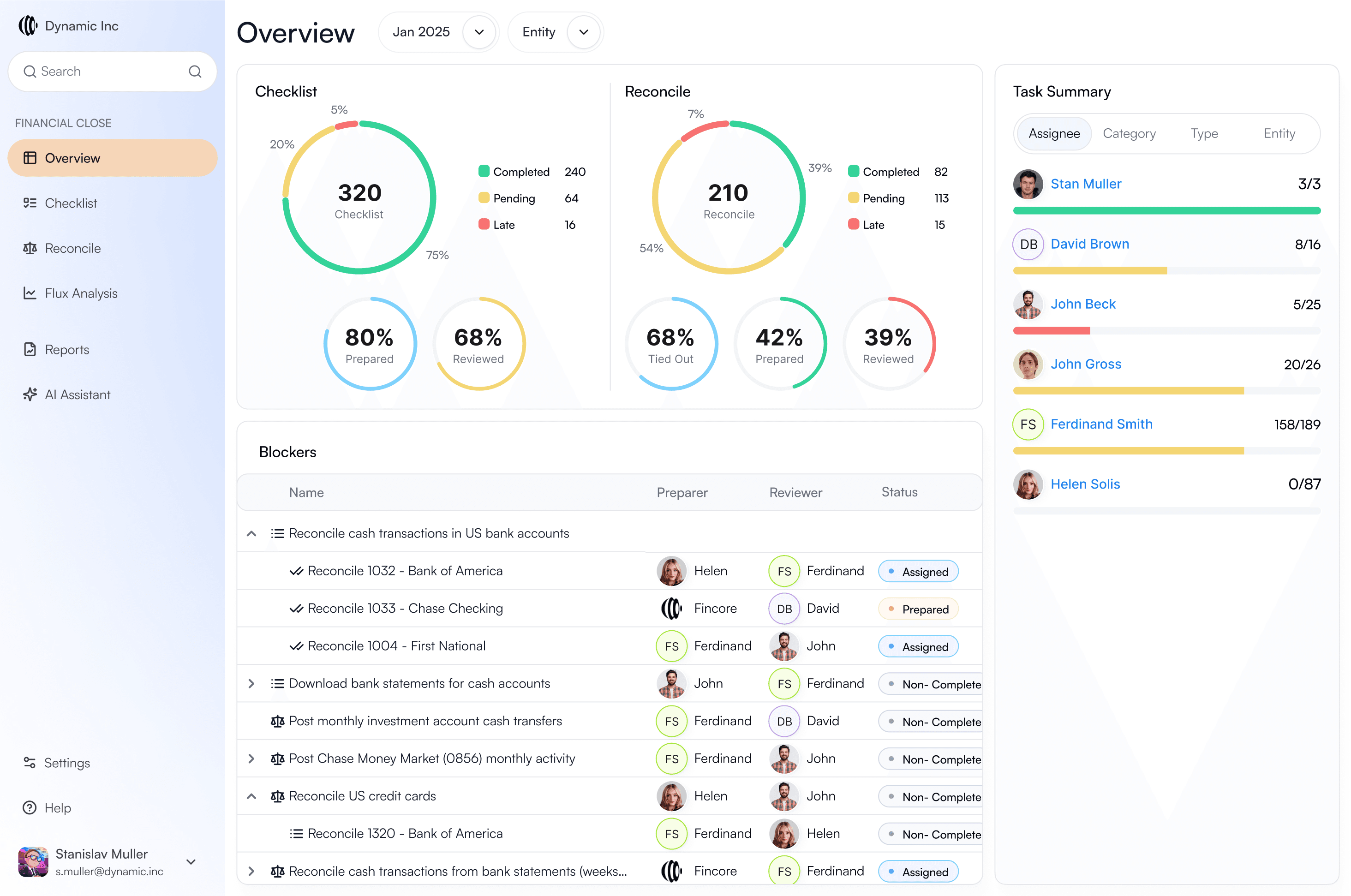
Task: Click the FS avatar beside Ferdinand Smith
Action: 1028,424
